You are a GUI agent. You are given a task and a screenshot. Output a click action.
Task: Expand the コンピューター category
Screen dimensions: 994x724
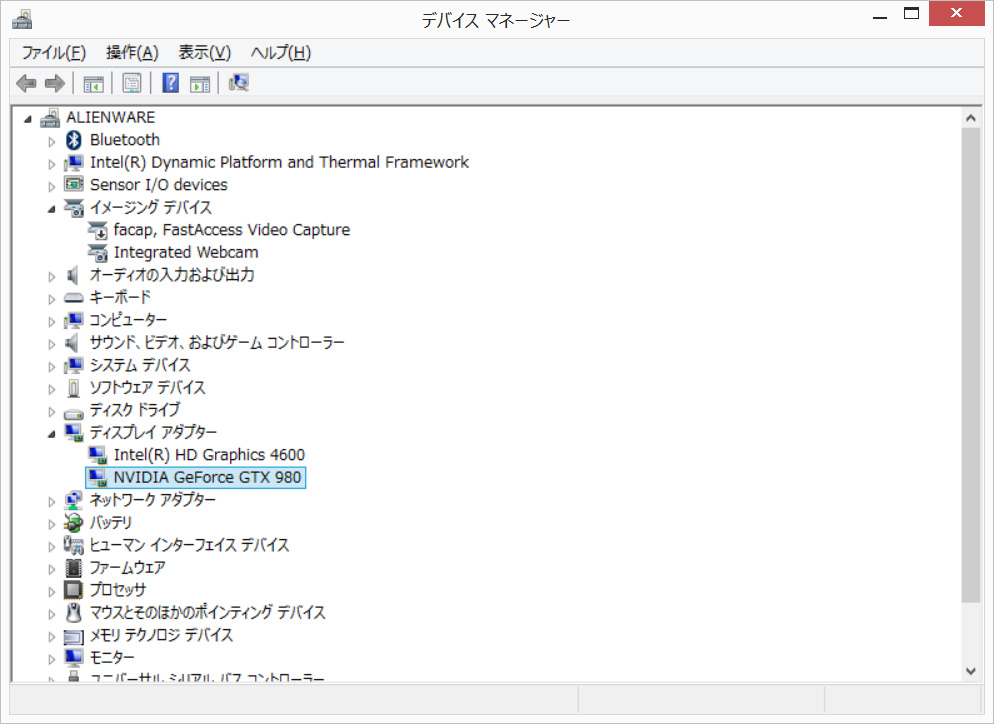pyautogui.click(x=52, y=321)
